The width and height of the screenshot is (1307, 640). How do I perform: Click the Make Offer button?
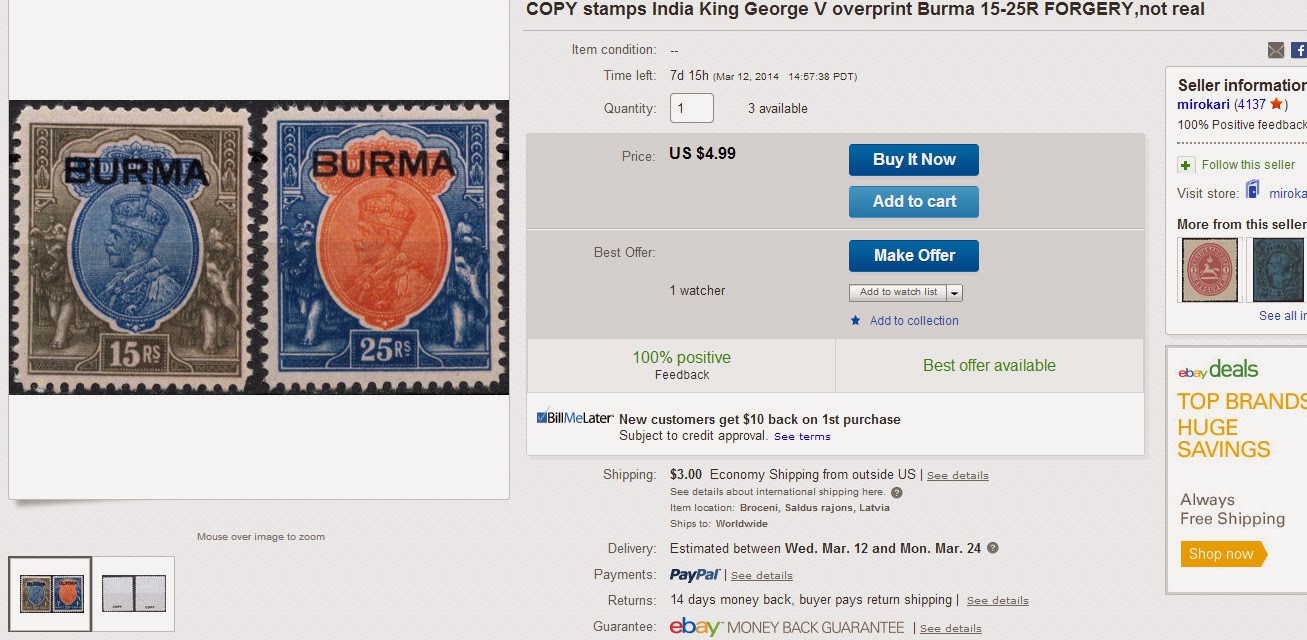[x=914, y=256]
